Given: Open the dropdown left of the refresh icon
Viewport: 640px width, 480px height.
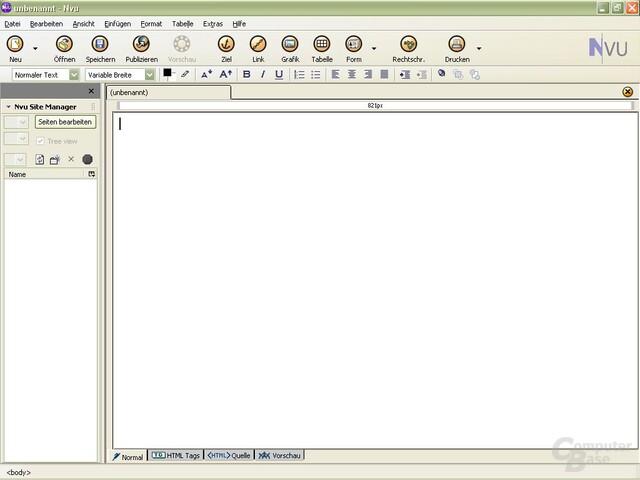Looking at the screenshot, I should point(16,160).
